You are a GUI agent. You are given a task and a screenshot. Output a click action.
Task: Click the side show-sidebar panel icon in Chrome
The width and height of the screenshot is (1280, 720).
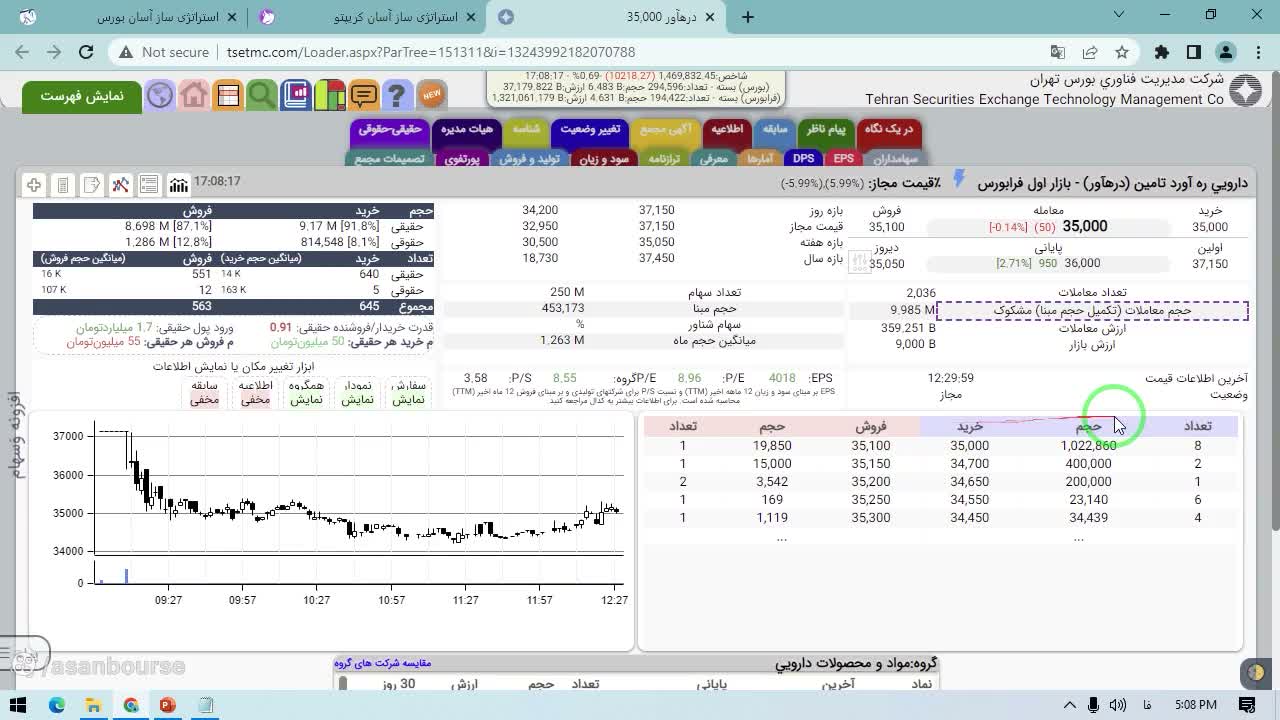(1194, 52)
